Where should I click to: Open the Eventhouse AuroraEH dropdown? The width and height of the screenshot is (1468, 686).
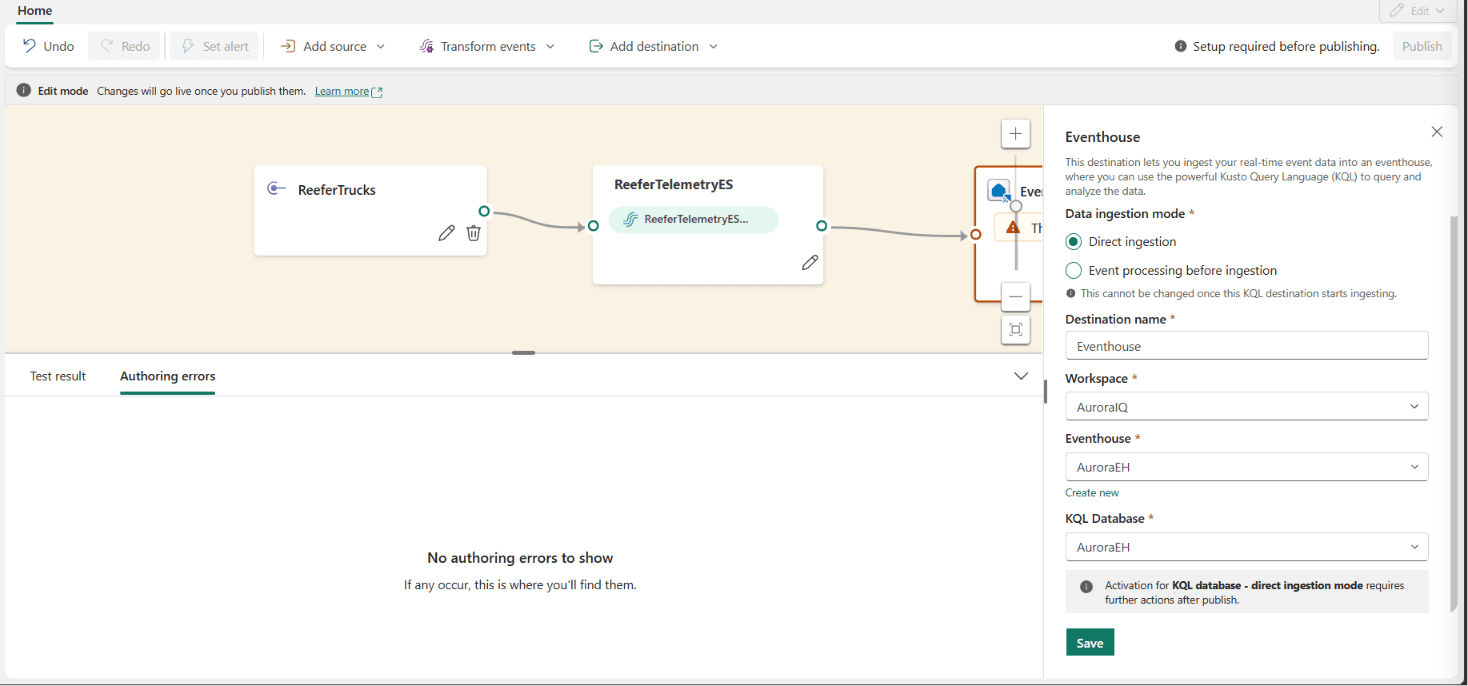point(1246,466)
